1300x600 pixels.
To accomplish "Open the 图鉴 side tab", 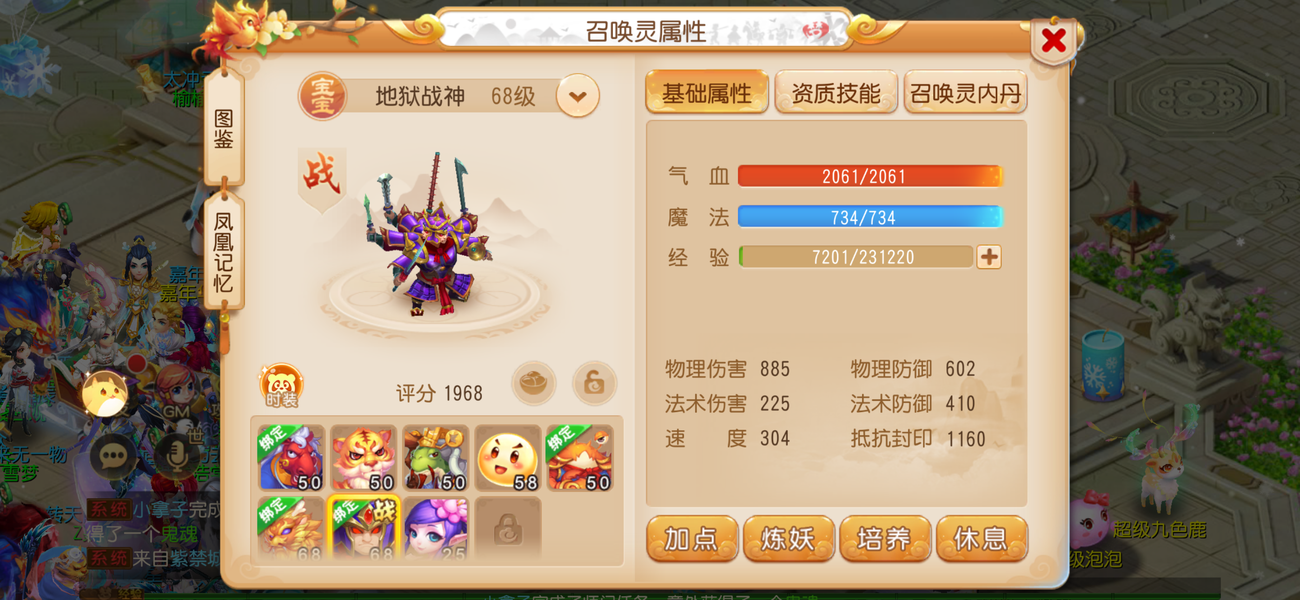I will (224, 128).
